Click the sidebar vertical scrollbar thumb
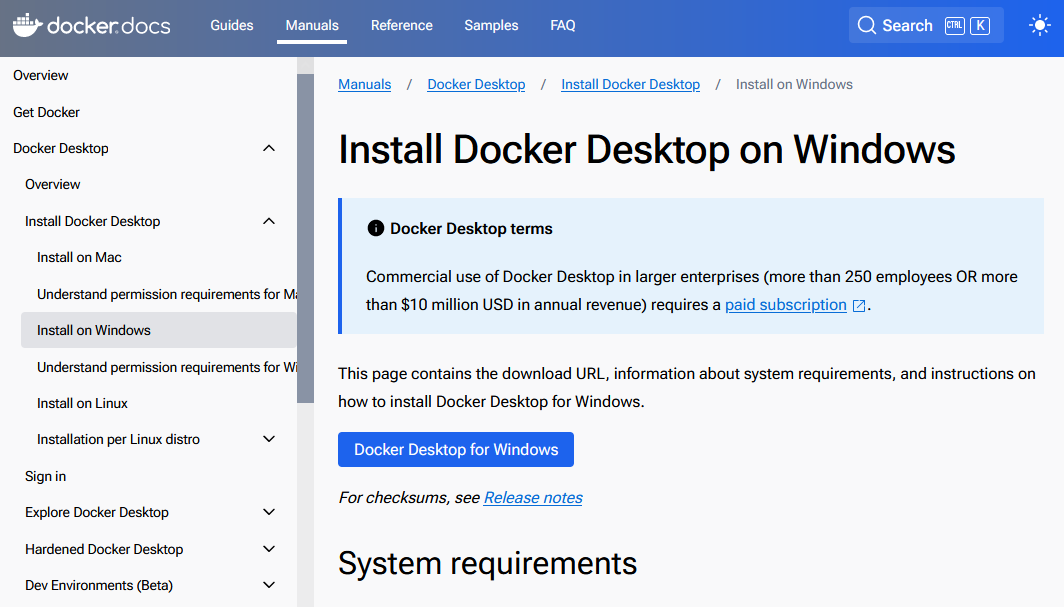This screenshot has height=607, width=1064. (x=305, y=239)
